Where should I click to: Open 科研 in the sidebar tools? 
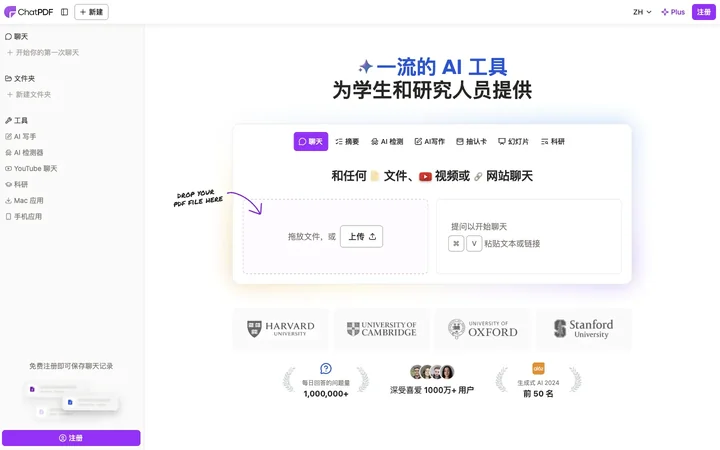pos(17,184)
